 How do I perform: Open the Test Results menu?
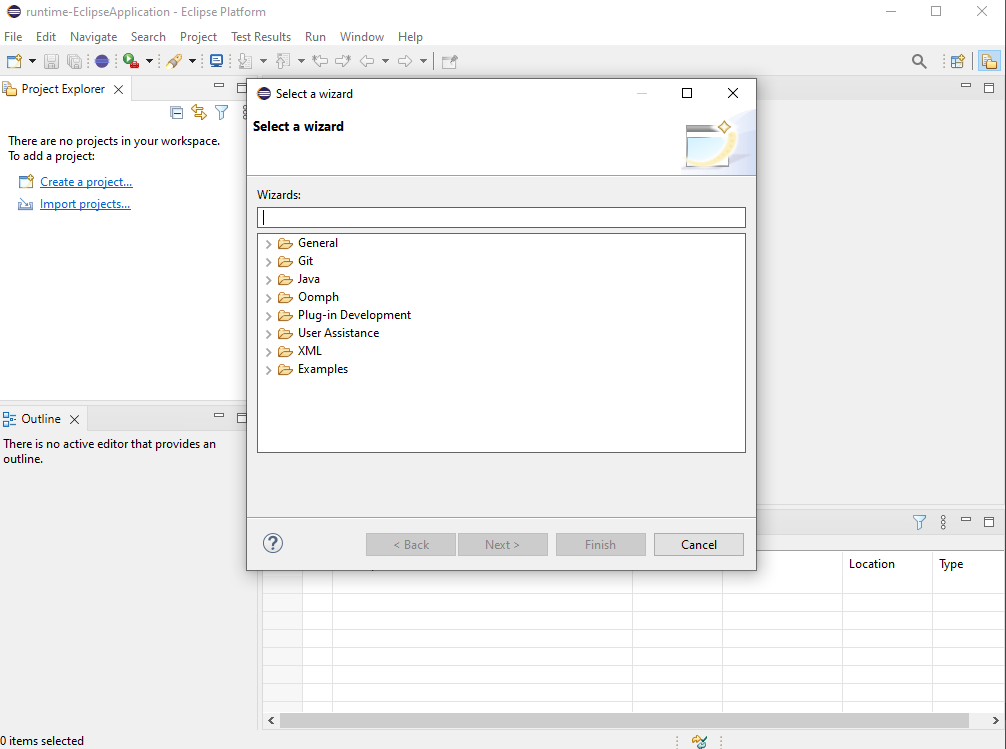[261, 37]
